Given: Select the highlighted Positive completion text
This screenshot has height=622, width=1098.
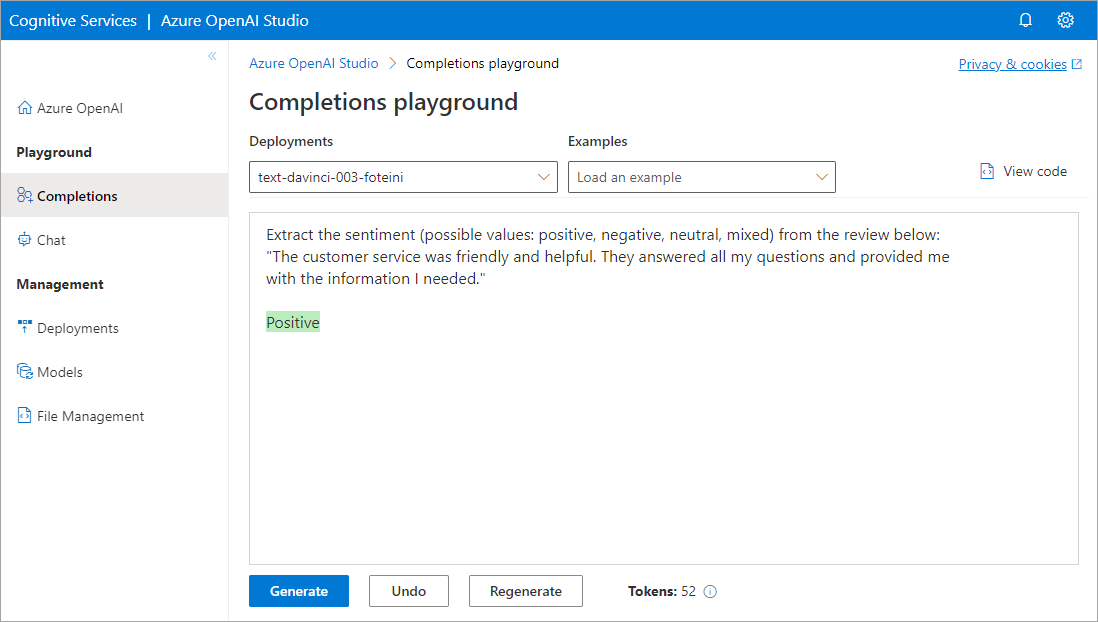Looking at the screenshot, I should point(292,321).
